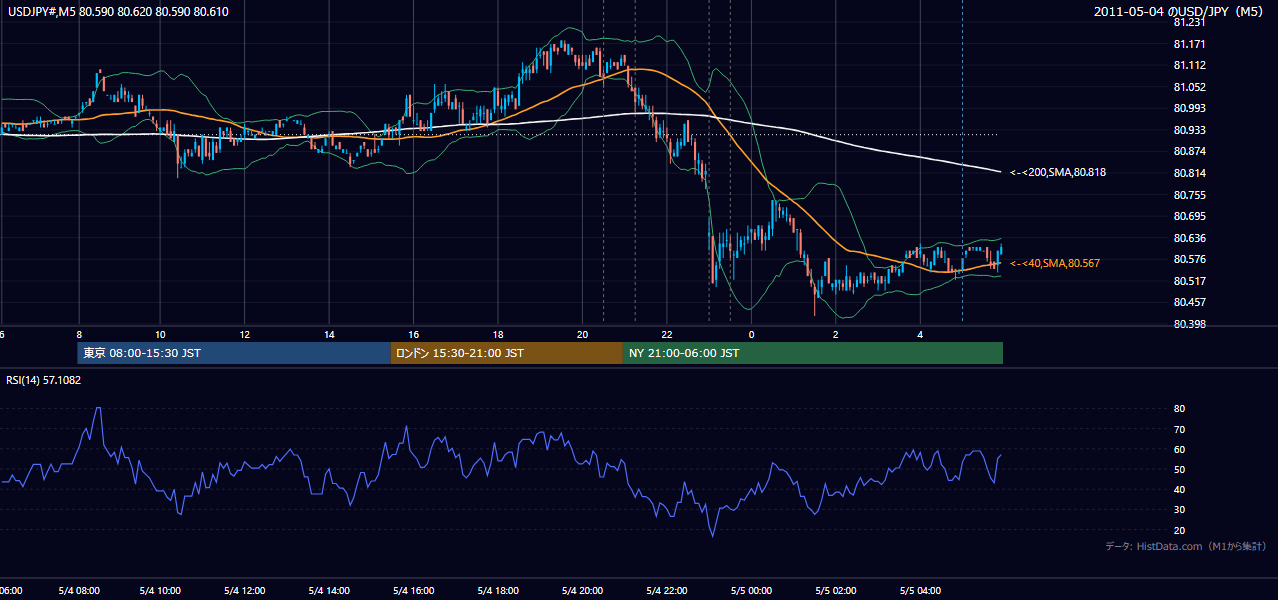Click the RSI axis 70 level label
Image resolution: width=1278 pixels, height=600 pixels.
(1180, 429)
